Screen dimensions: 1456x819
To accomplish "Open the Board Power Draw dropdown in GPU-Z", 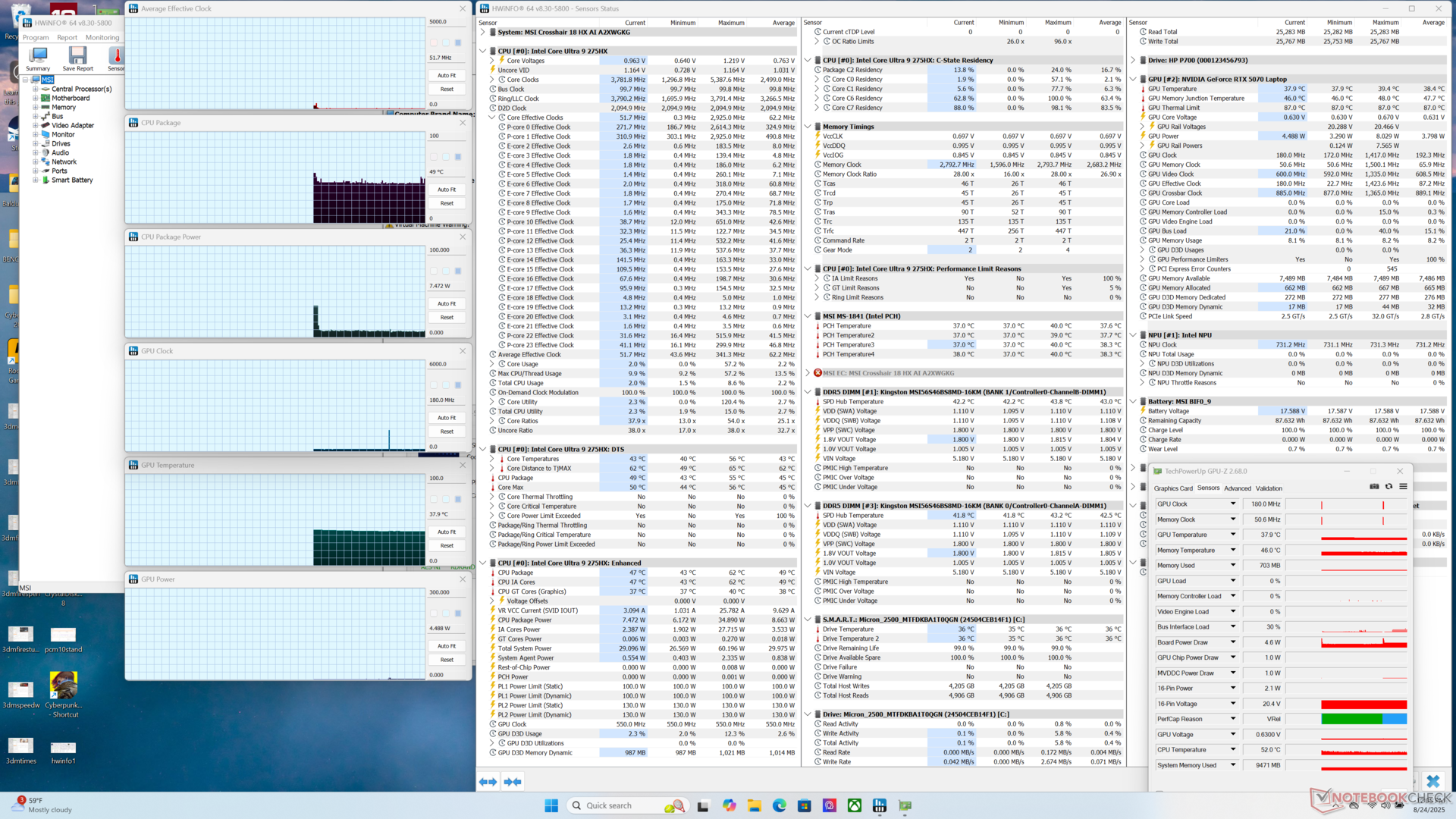I will [x=1233, y=642].
